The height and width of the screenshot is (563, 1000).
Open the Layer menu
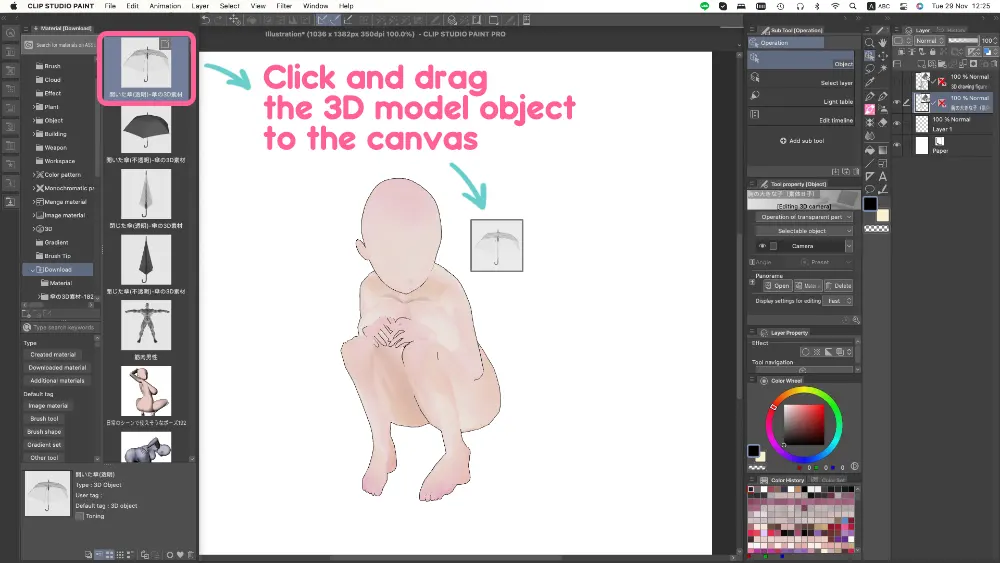(x=200, y=6)
